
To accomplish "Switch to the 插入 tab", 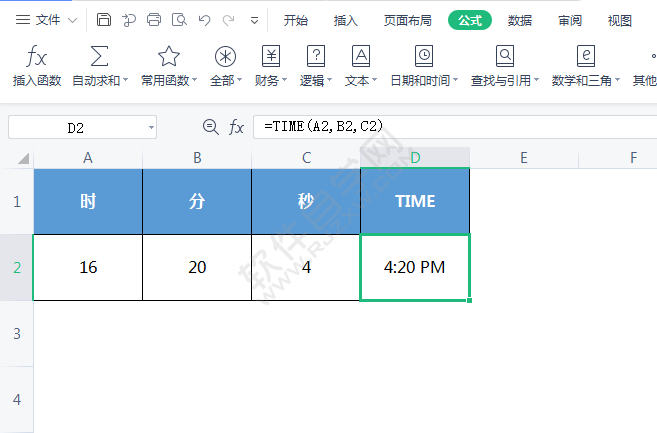I will (x=346, y=20).
